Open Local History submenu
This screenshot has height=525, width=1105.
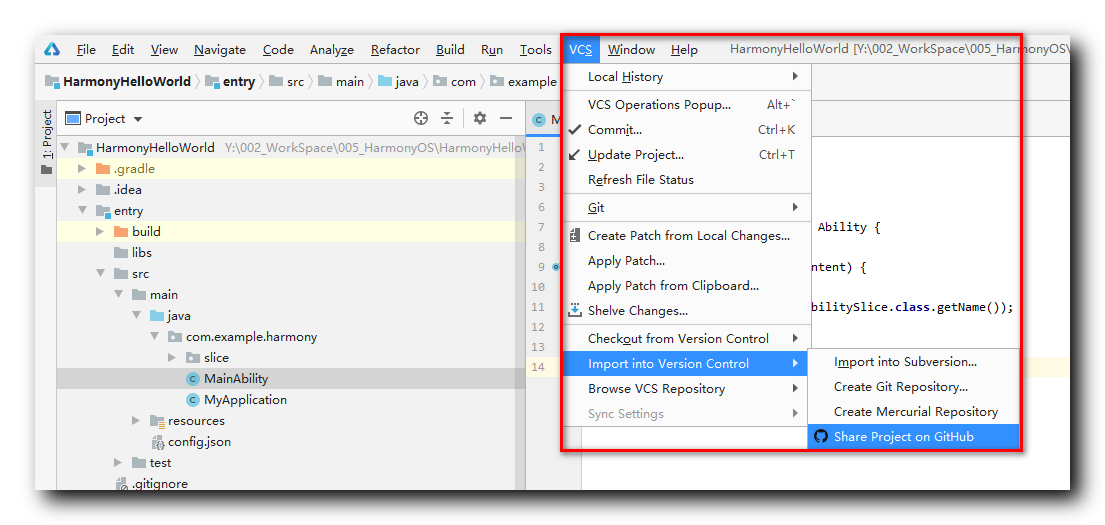[x=687, y=77]
